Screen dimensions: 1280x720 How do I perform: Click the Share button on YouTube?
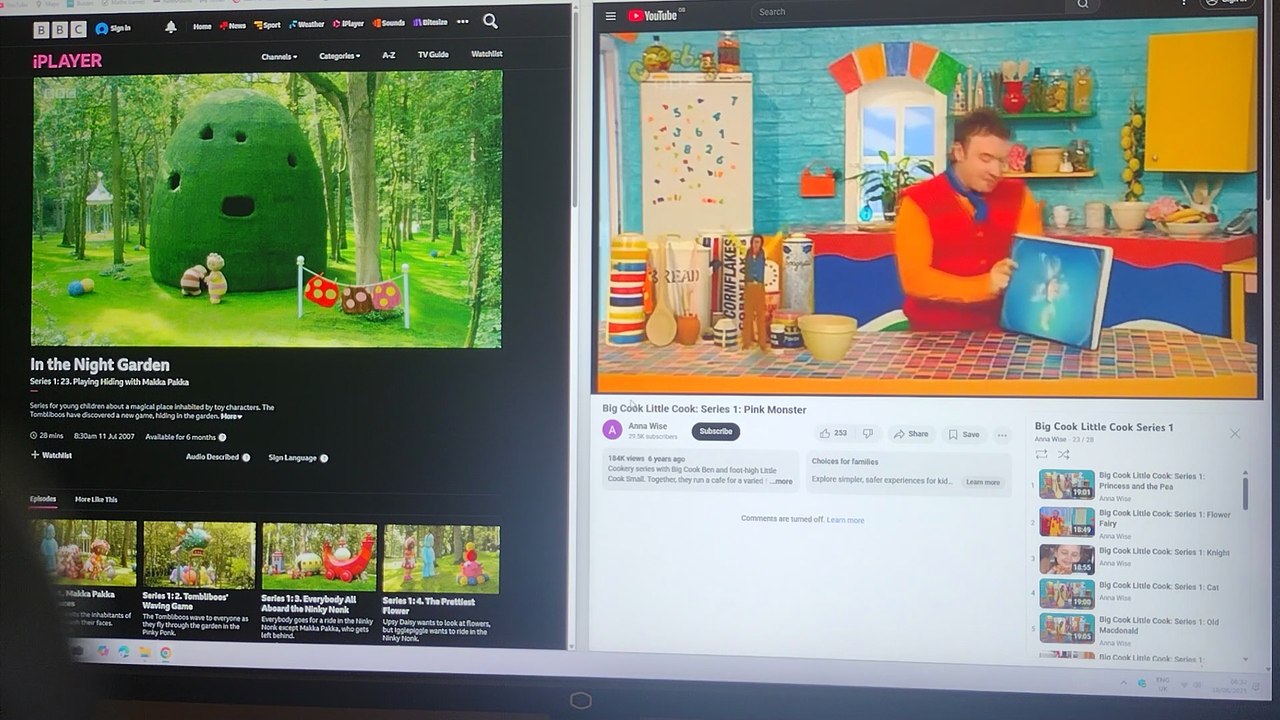911,434
